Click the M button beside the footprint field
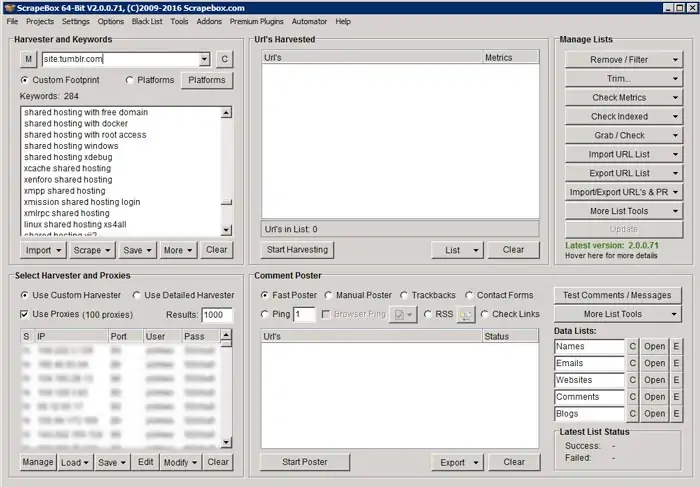Viewport: 700px width, 487px height. 28,59
